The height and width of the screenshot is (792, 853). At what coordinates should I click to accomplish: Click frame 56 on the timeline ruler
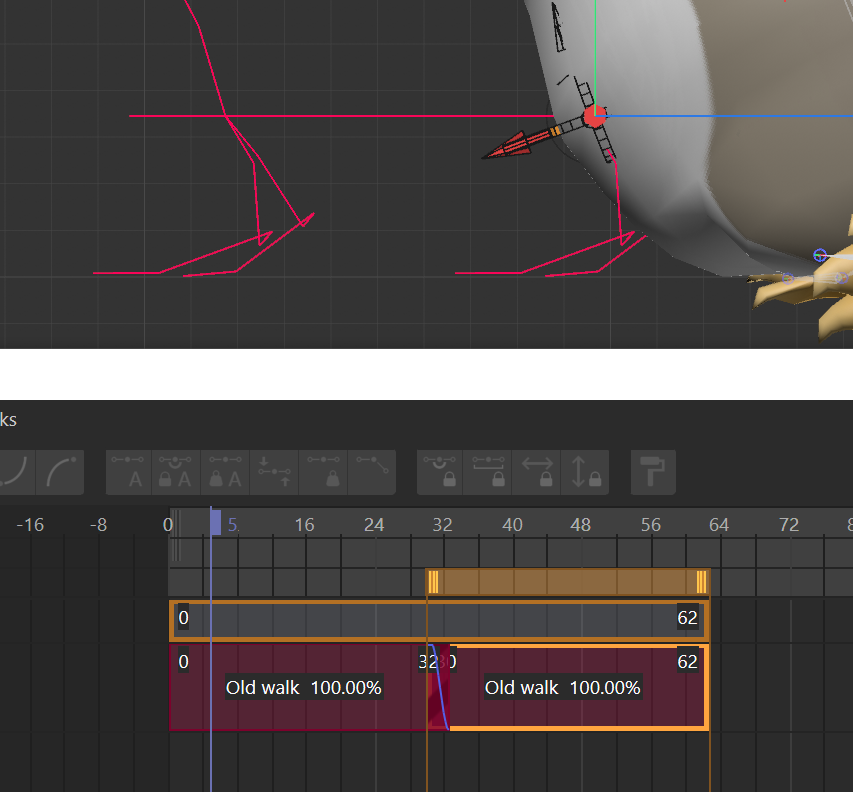(x=651, y=525)
